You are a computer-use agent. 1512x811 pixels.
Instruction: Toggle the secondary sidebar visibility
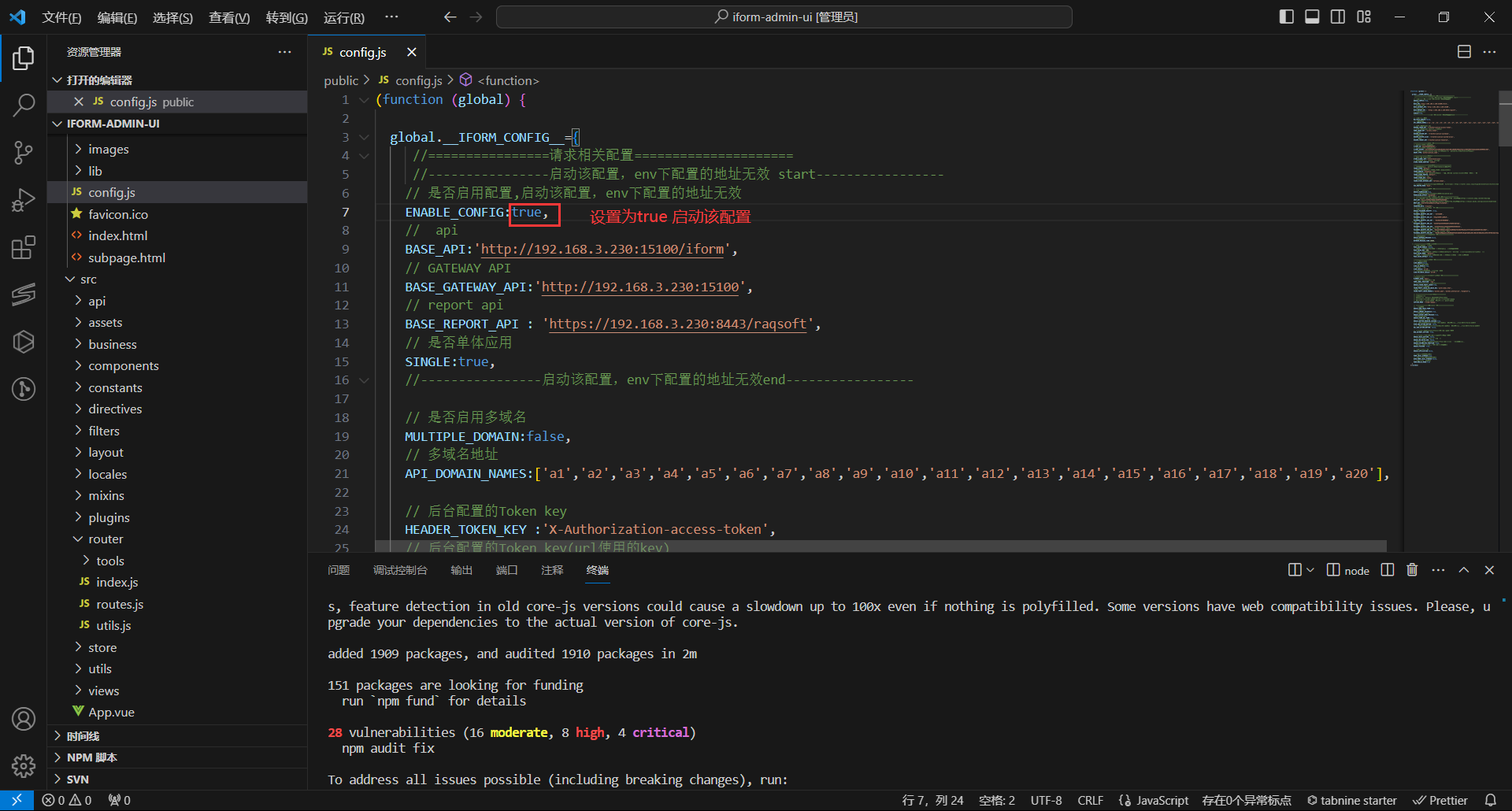click(1338, 17)
